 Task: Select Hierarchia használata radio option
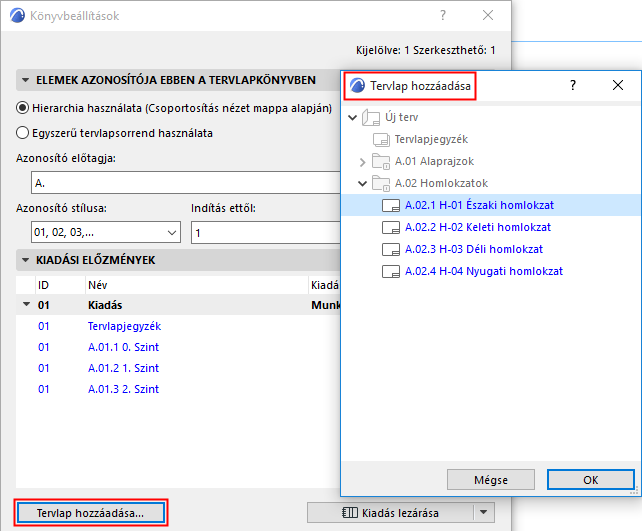click(x=23, y=109)
